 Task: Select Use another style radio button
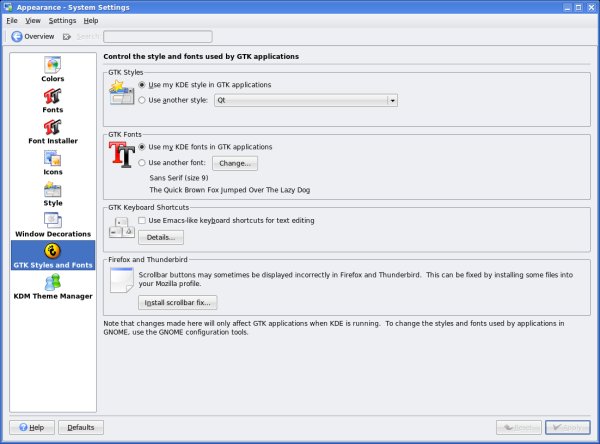[x=142, y=100]
